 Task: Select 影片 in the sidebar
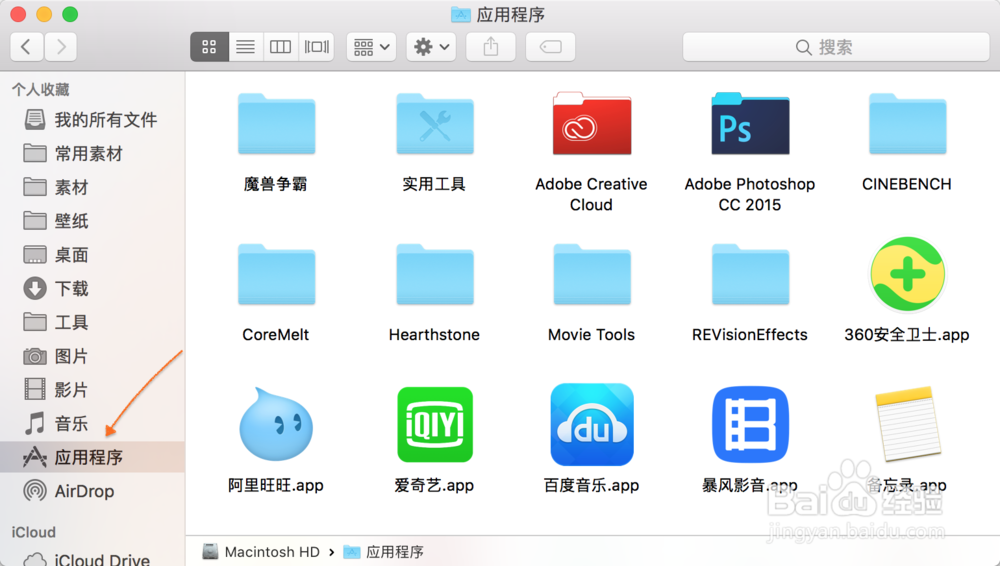[x=92, y=390]
